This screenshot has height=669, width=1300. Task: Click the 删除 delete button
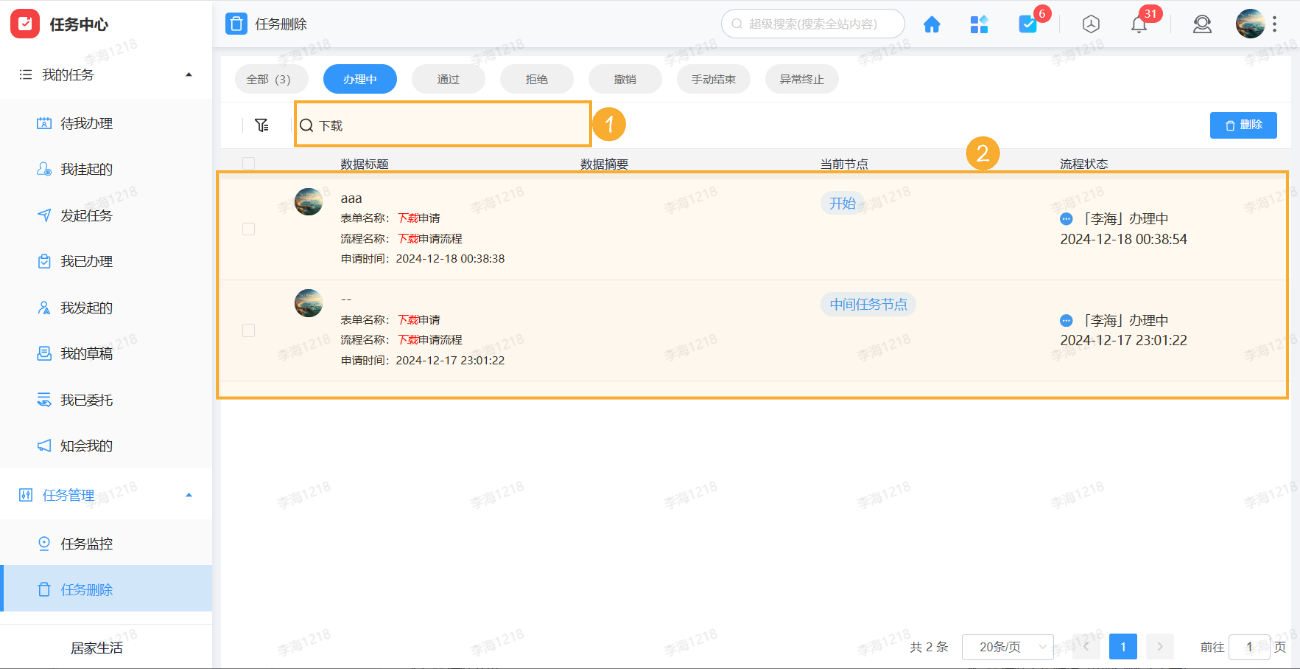(1243, 124)
